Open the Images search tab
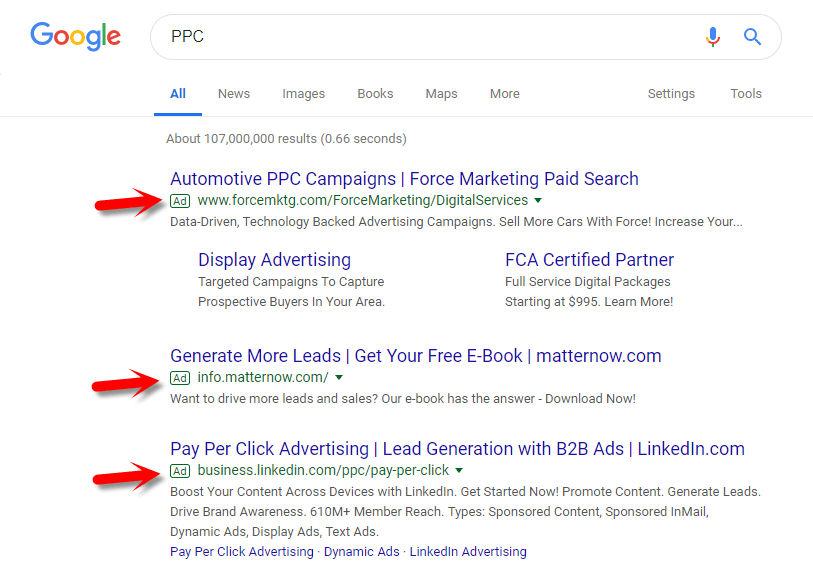Viewport: 813px width, 582px height. point(303,93)
